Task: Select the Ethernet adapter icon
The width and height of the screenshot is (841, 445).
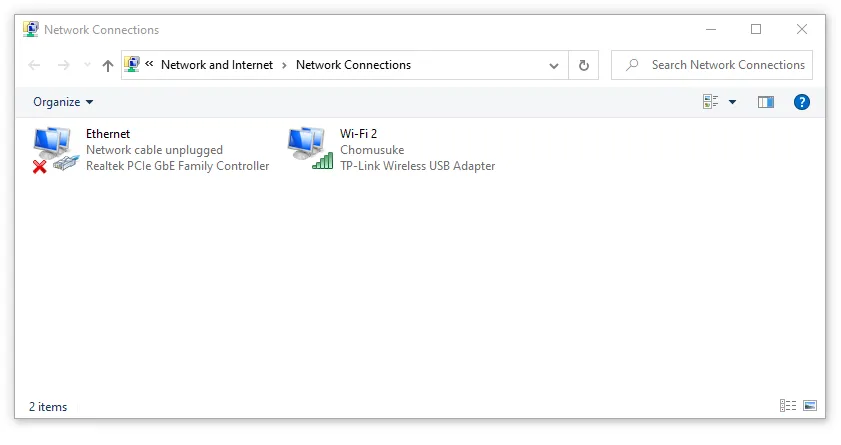Action: coord(55,150)
